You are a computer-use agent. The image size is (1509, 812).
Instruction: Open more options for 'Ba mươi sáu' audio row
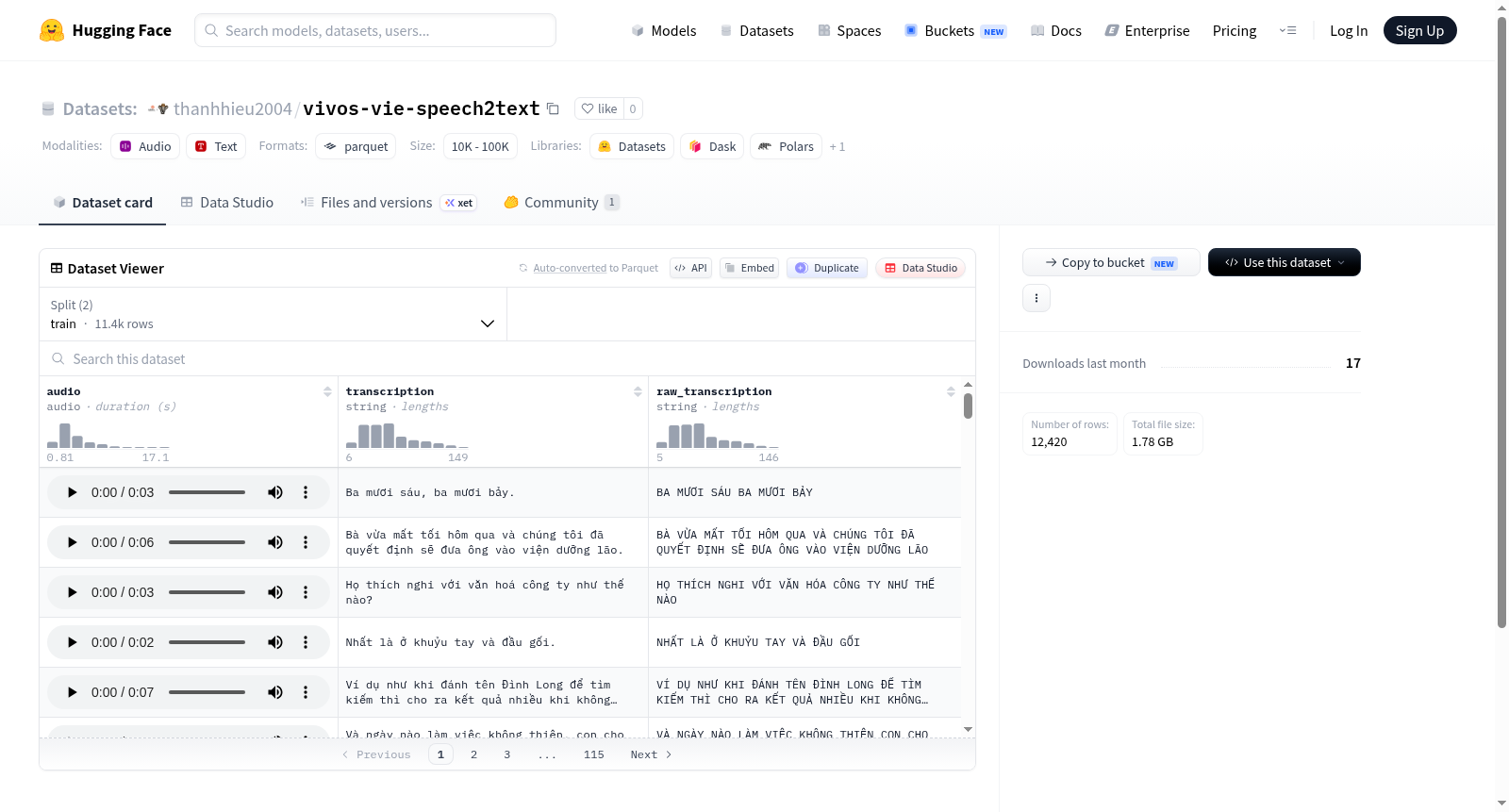pos(306,492)
